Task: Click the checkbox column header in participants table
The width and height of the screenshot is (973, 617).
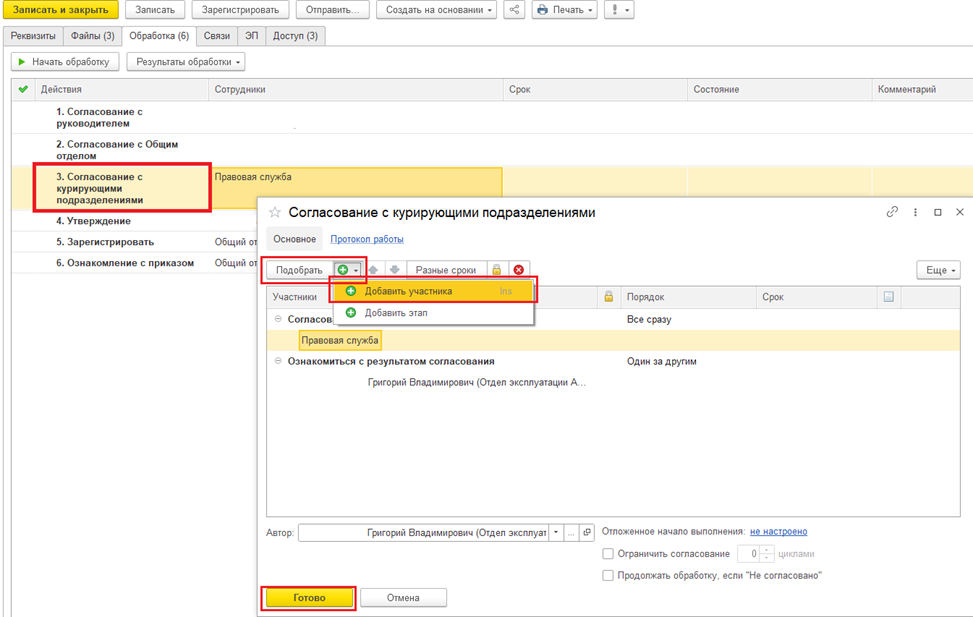Action: [889, 297]
